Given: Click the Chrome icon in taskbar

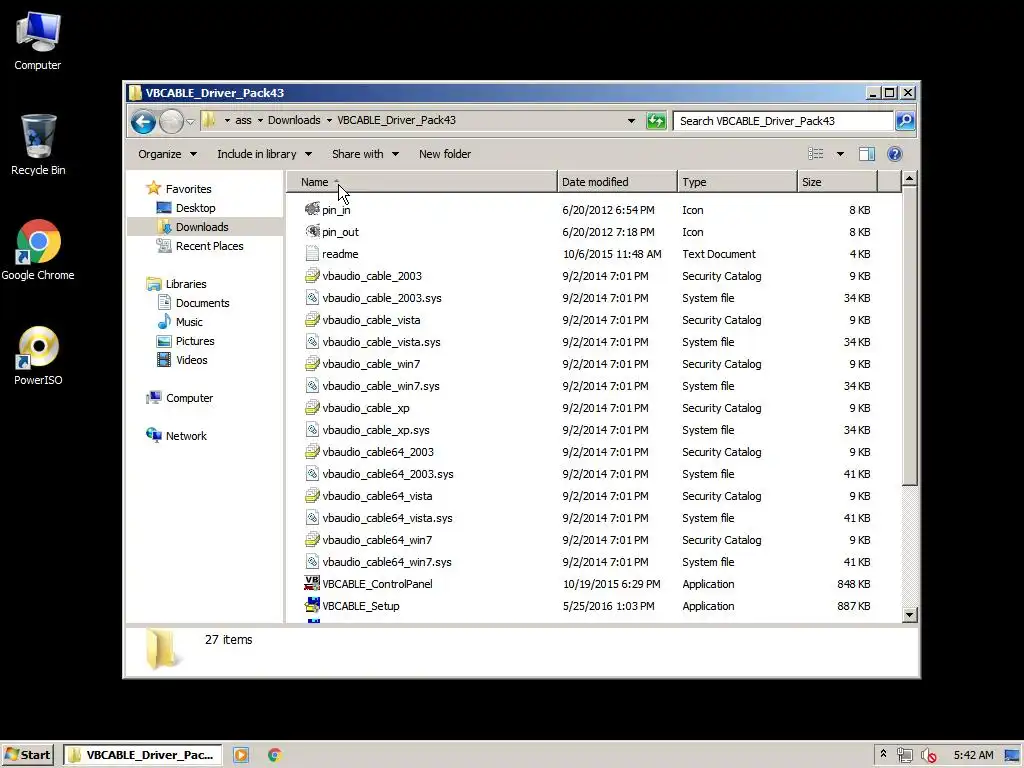Looking at the screenshot, I should click(275, 755).
